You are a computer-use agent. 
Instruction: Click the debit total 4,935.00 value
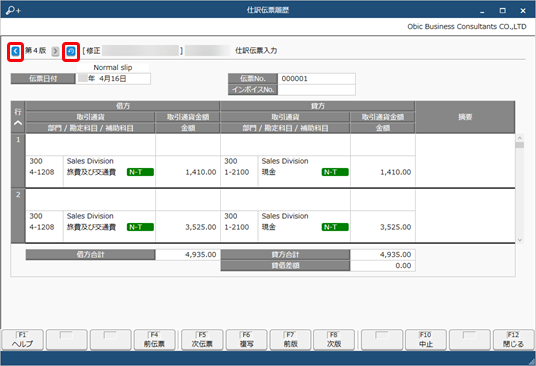click(x=201, y=255)
